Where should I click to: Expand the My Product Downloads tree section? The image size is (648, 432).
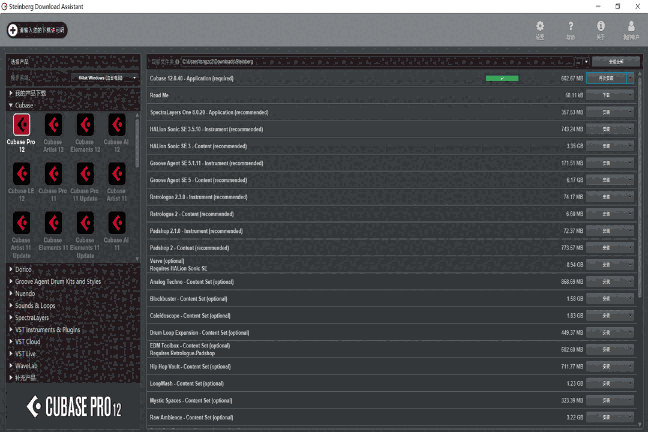11,93
